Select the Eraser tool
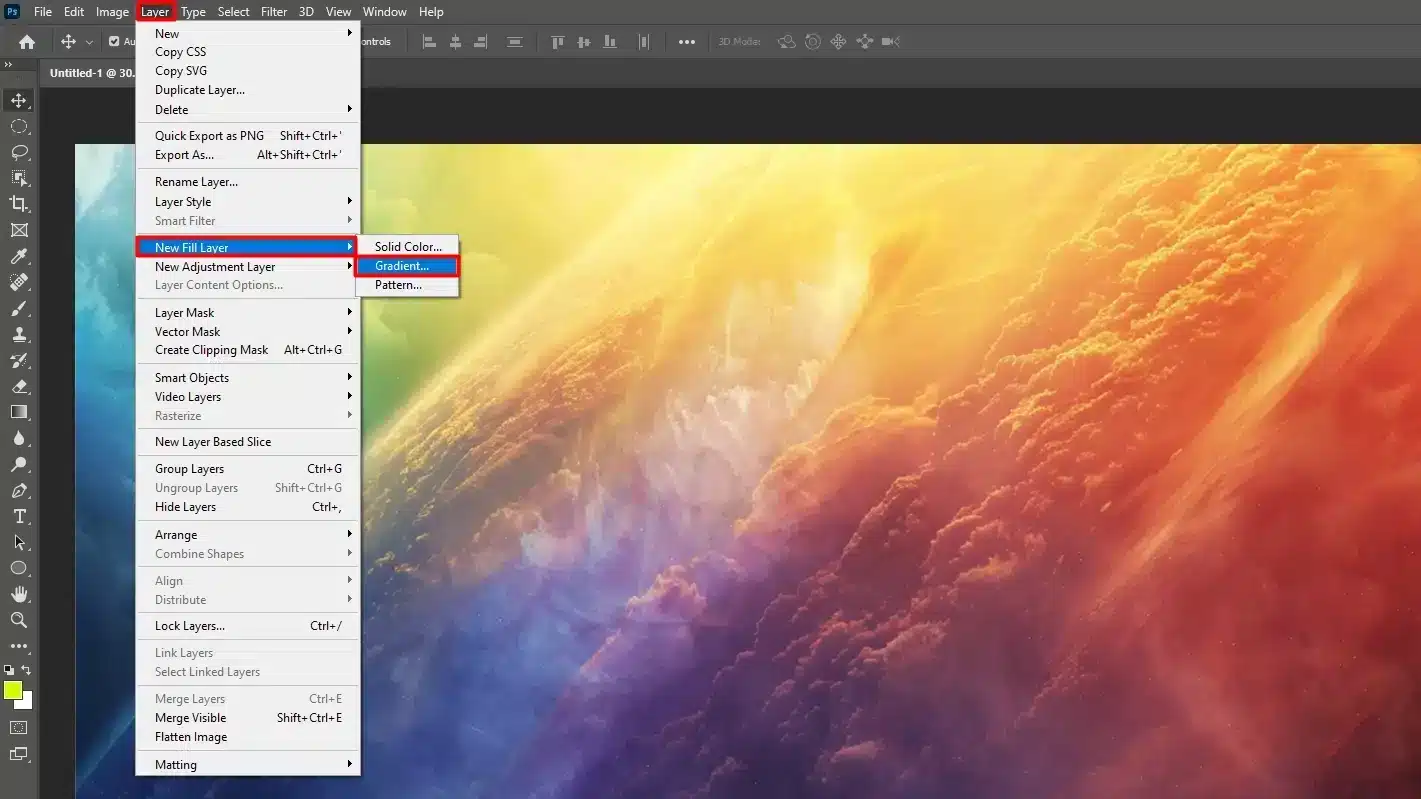 pos(19,386)
